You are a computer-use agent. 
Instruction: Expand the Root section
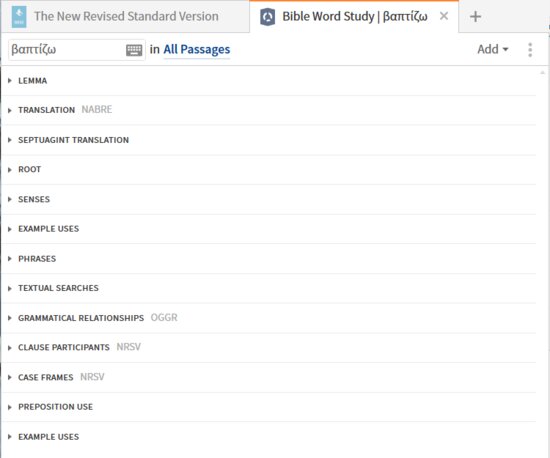pyautogui.click(x=268, y=169)
